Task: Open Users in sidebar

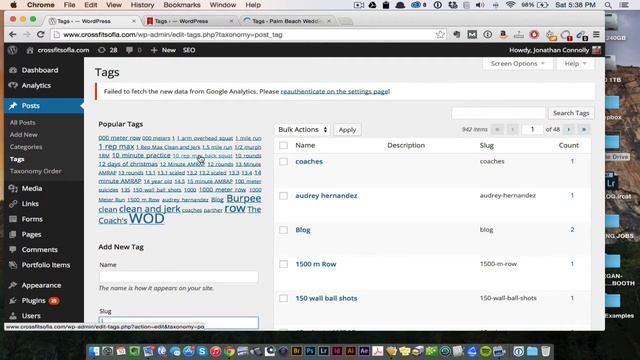Action: 31,316
